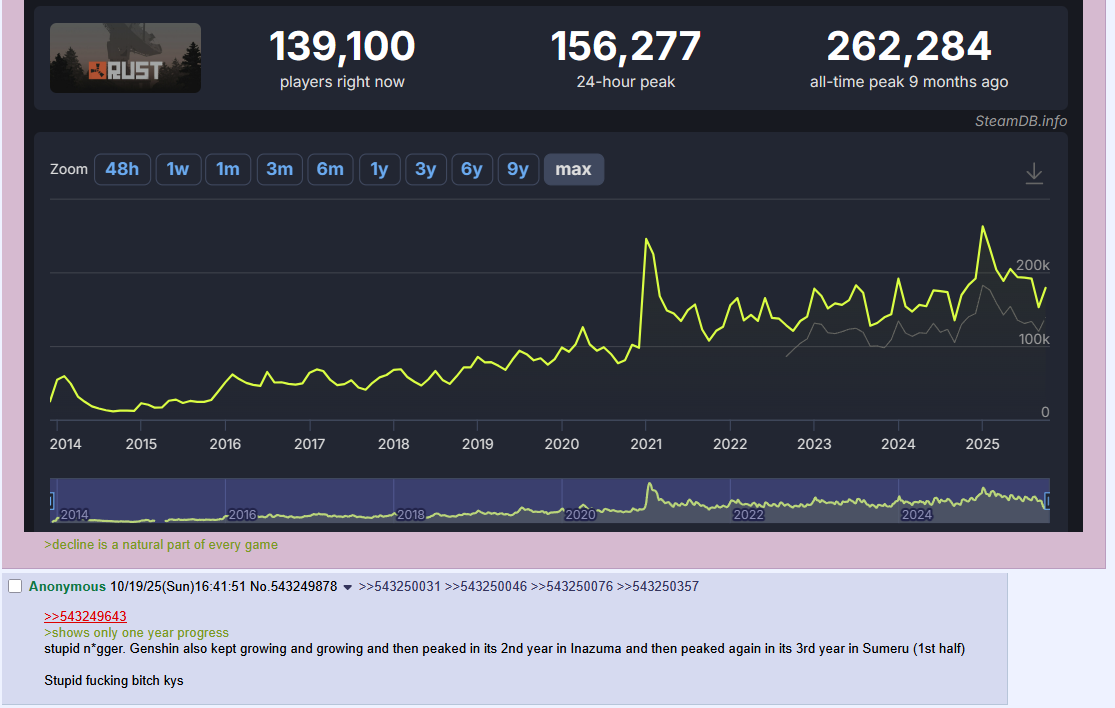Open quoted post link >>543249643

coord(85,616)
